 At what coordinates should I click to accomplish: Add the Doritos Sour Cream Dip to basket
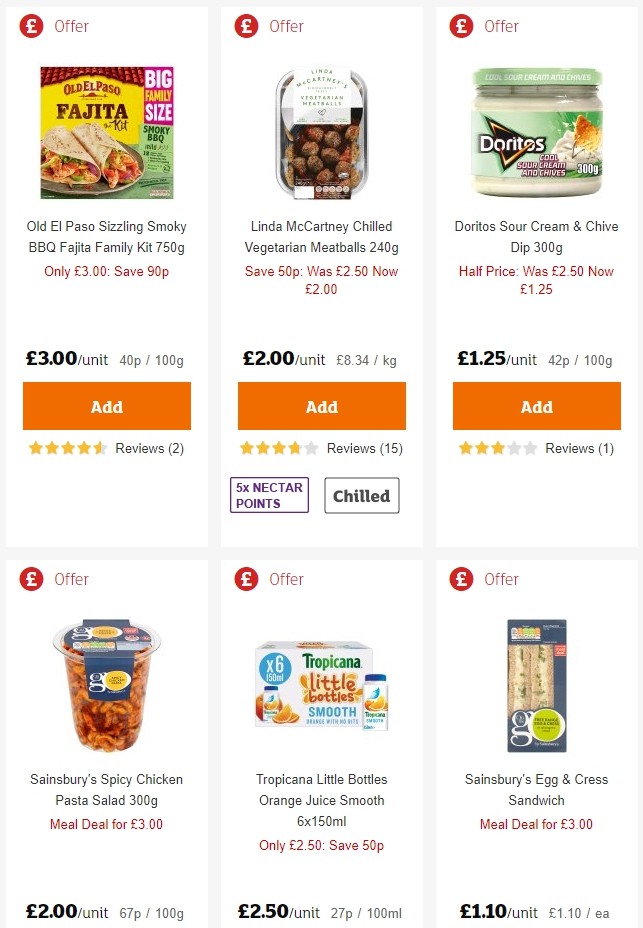coord(536,406)
